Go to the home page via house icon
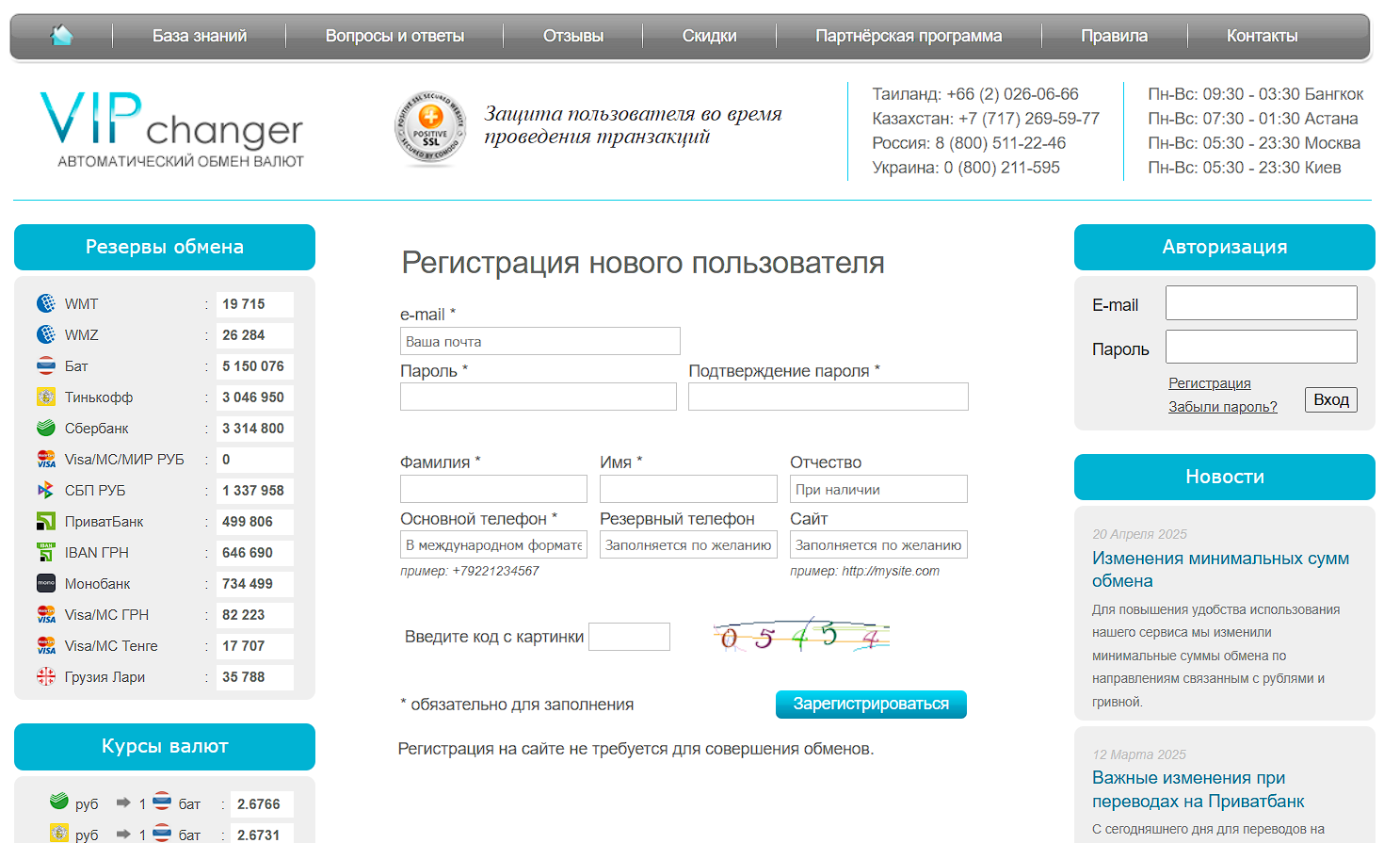The width and height of the screenshot is (1400, 843). point(61,36)
